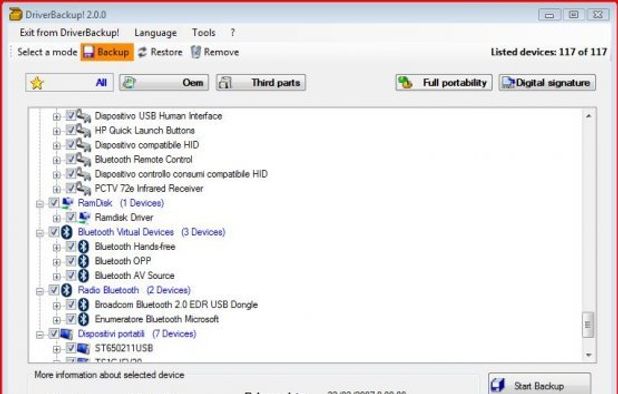Viewport: 618px width, 394px height.
Task: Click the device list scrollbar thumb
Action: pyautogui.click(x=588, y=325)
